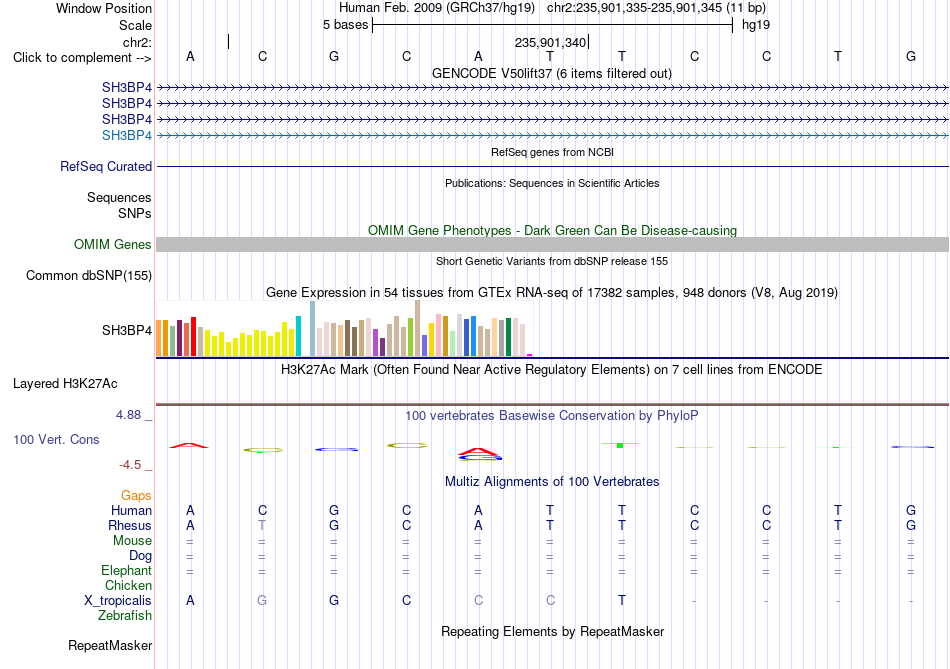Screen dimensions: 950x669
Task: Select the Rhesus species label
Action: coord(130,525)
